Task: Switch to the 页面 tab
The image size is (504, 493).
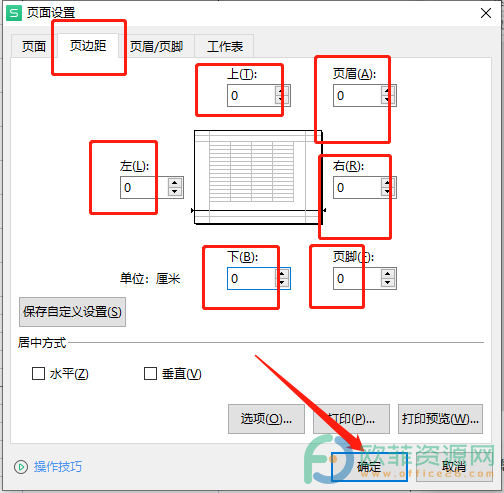Action: pyautogui.click(x=34, y=46)
